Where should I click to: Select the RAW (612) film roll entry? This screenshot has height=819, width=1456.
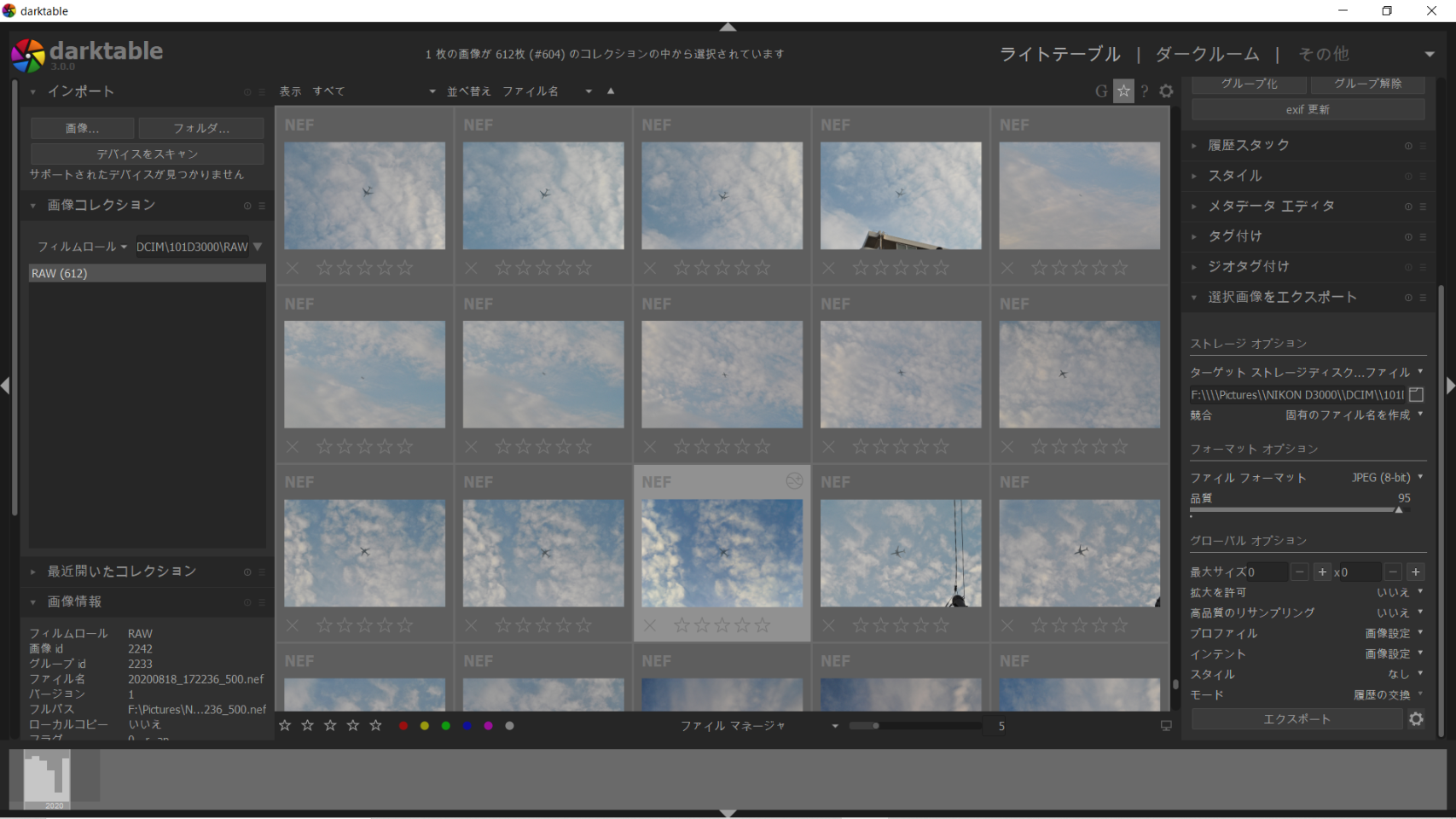pos(147,274)
